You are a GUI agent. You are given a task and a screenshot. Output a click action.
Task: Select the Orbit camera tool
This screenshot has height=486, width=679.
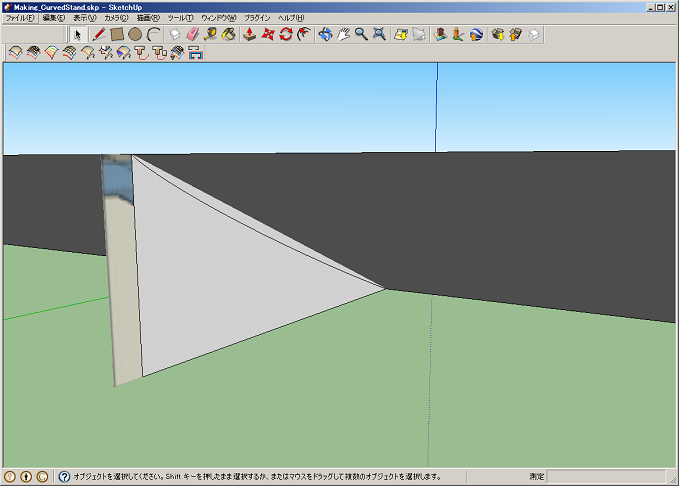click(x=325, y=34)
